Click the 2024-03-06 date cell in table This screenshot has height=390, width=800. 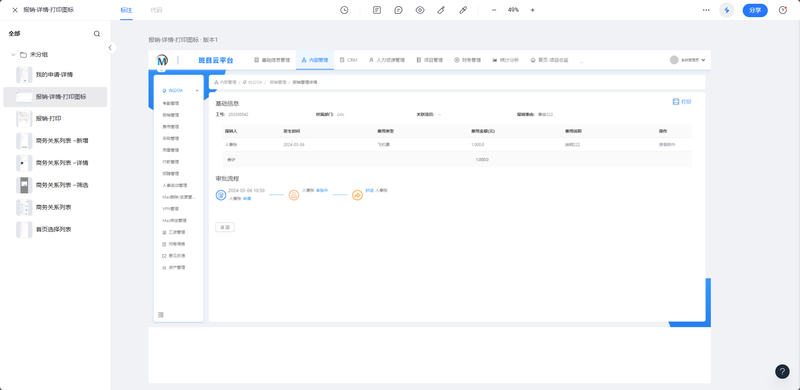point(294,144)
